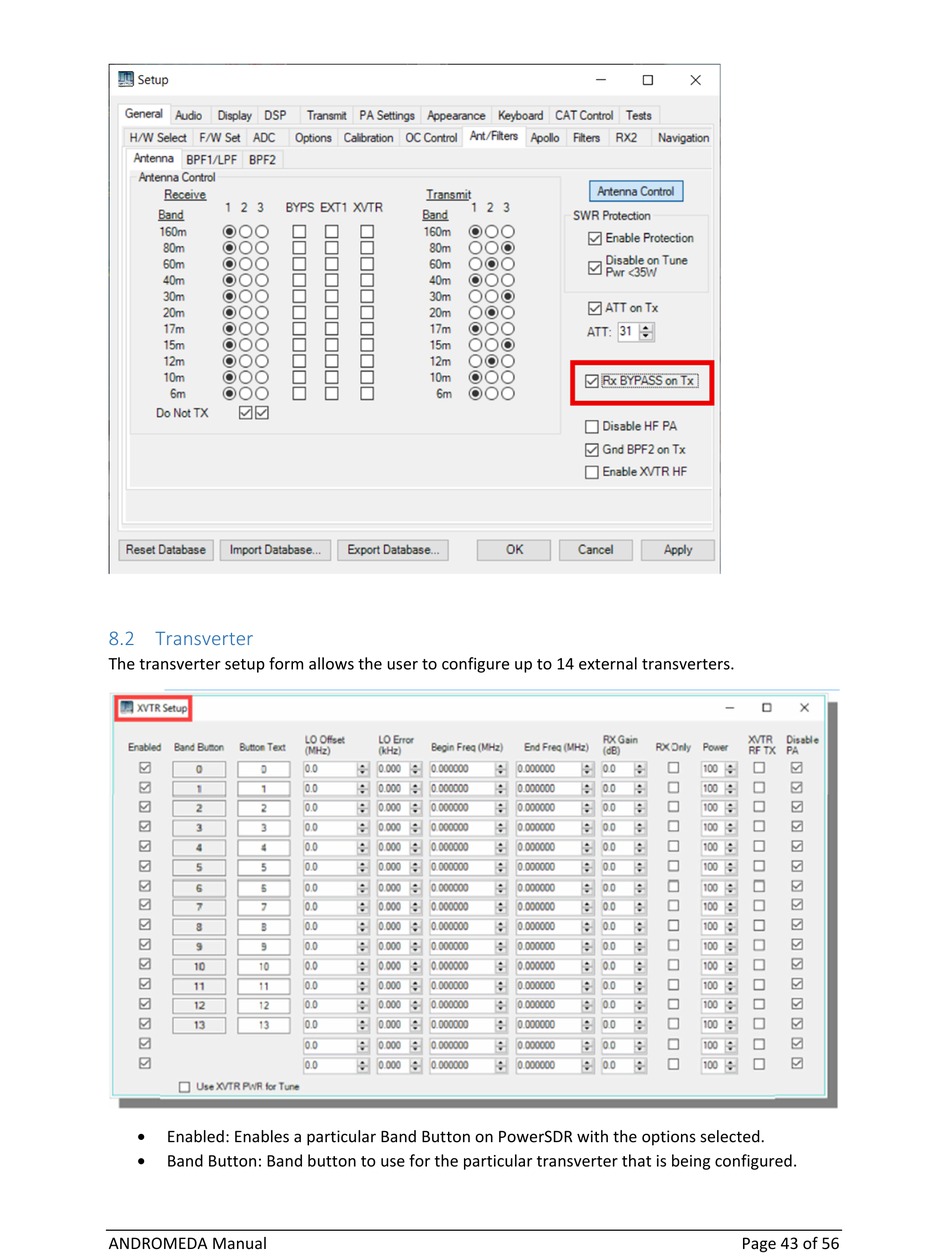Toggle ATT on Tx checkbox
Viewport: 950px width, 1260px height.
[x=595, y=308]
